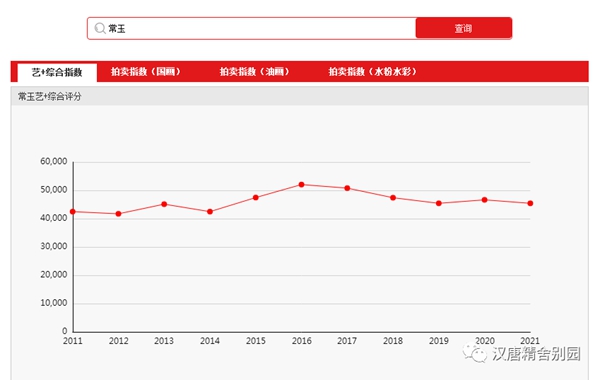Switch to 拍卖指数（国画）tab
Image resolution: width=600 pixels, height=380 pixels.
(146, 72)
